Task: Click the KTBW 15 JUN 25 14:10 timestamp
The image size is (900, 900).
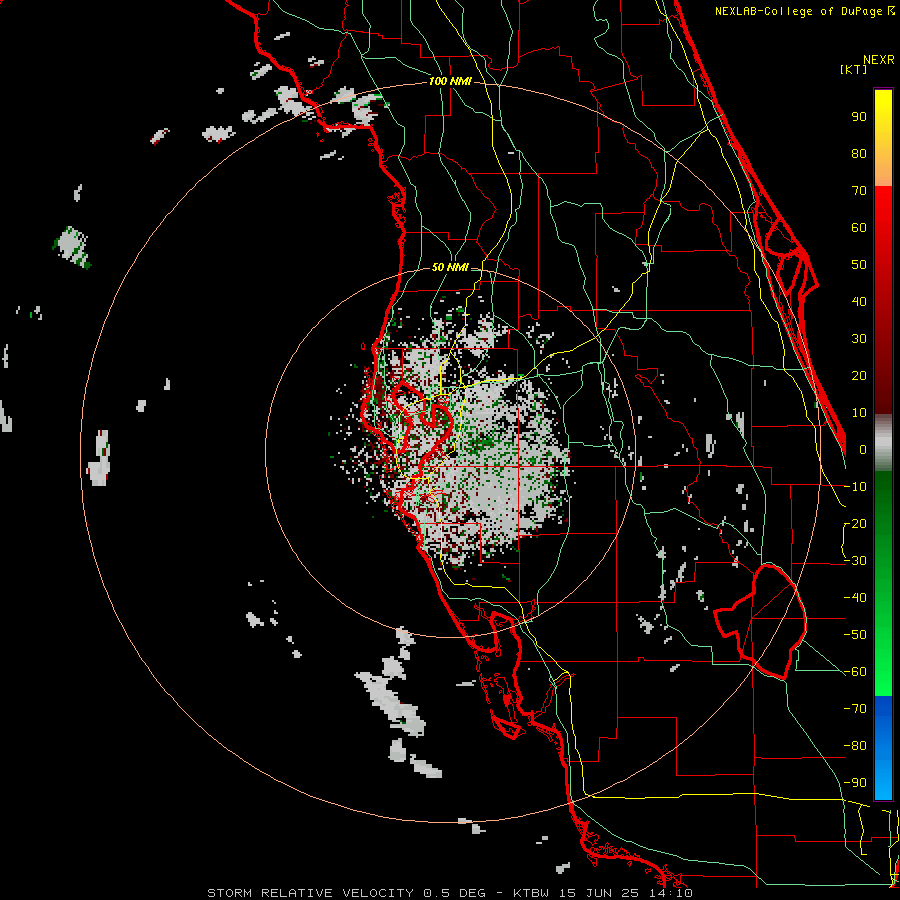Action: [x=603, y=893]
